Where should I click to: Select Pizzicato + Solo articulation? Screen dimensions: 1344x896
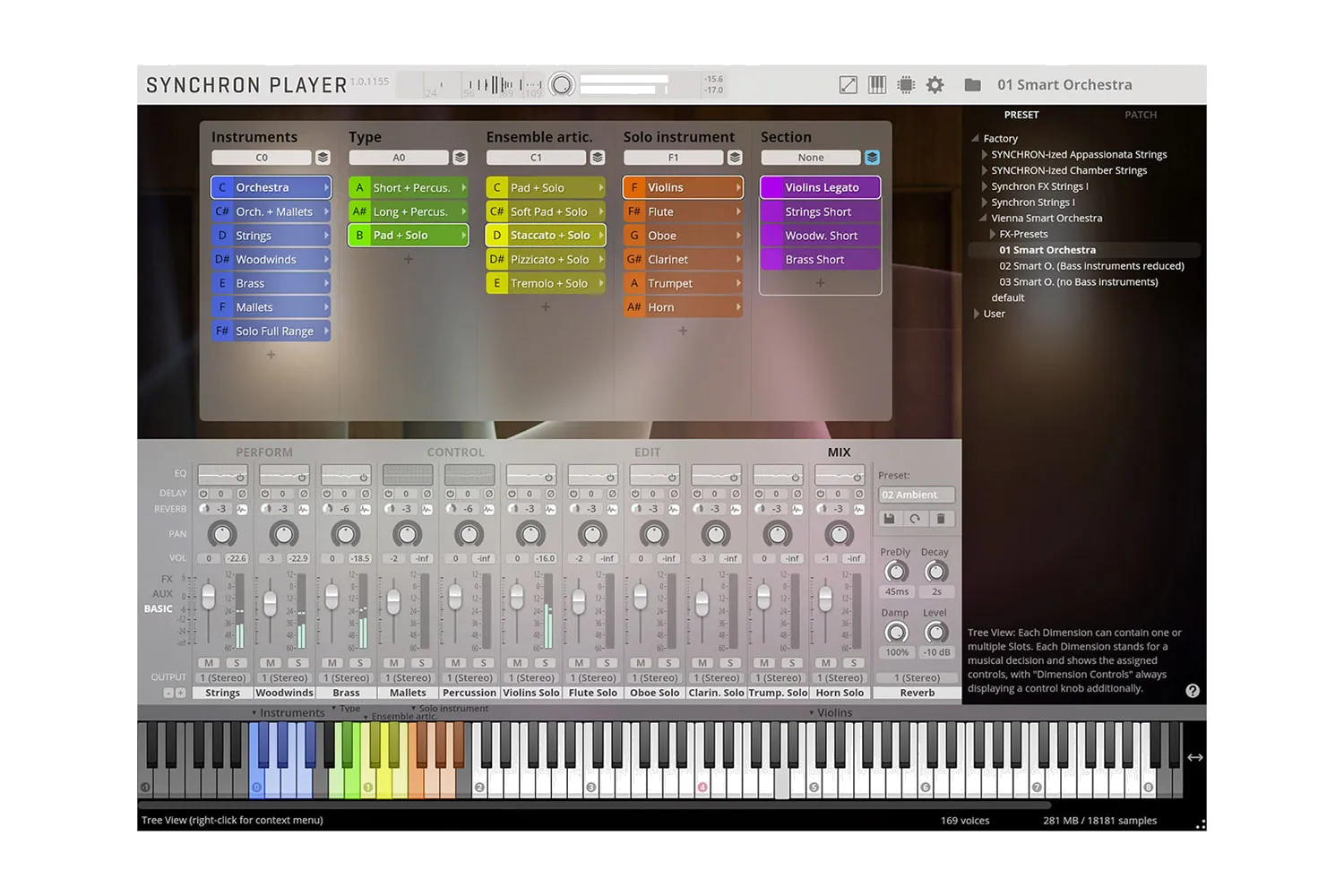[x=546, y=260]
